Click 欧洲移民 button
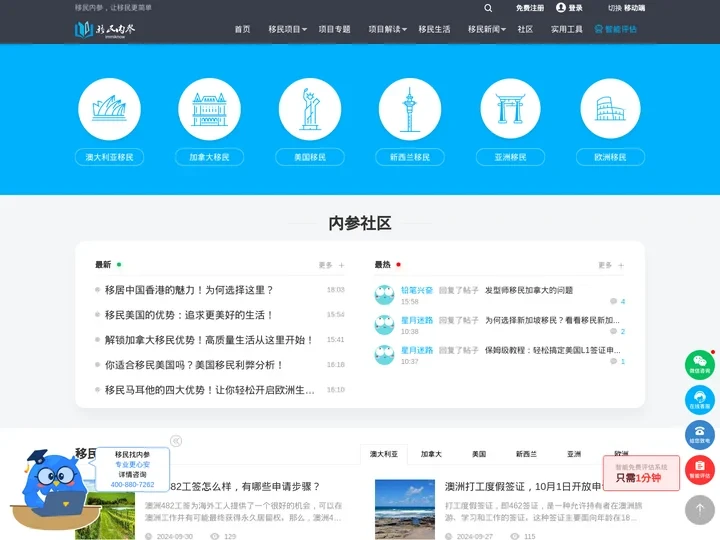Viewport: 720px width, 540px height. tap(610, 157)
